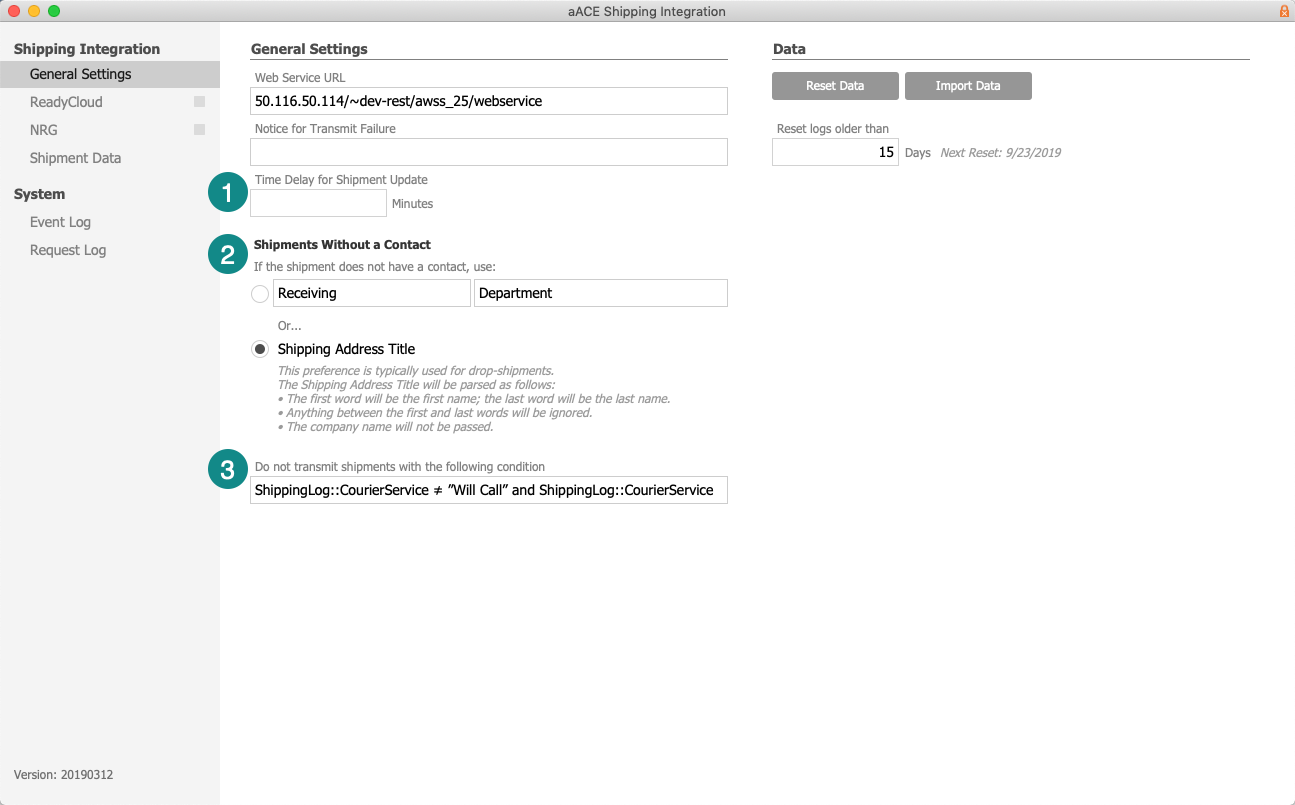Edit the Reset logs older than days field
The image size is (1295, 805).
point(835,152)
